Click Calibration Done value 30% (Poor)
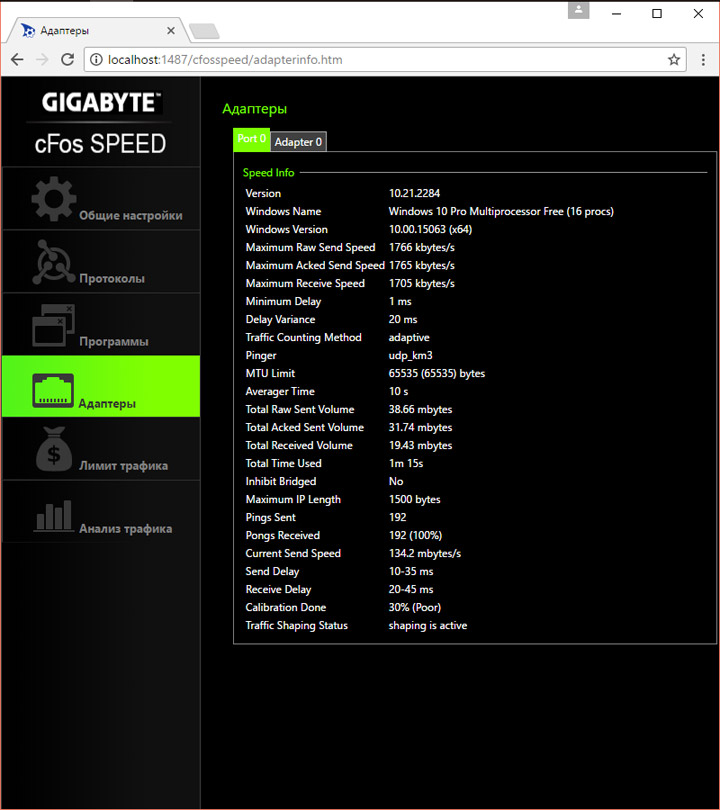 tap(415, 608)
